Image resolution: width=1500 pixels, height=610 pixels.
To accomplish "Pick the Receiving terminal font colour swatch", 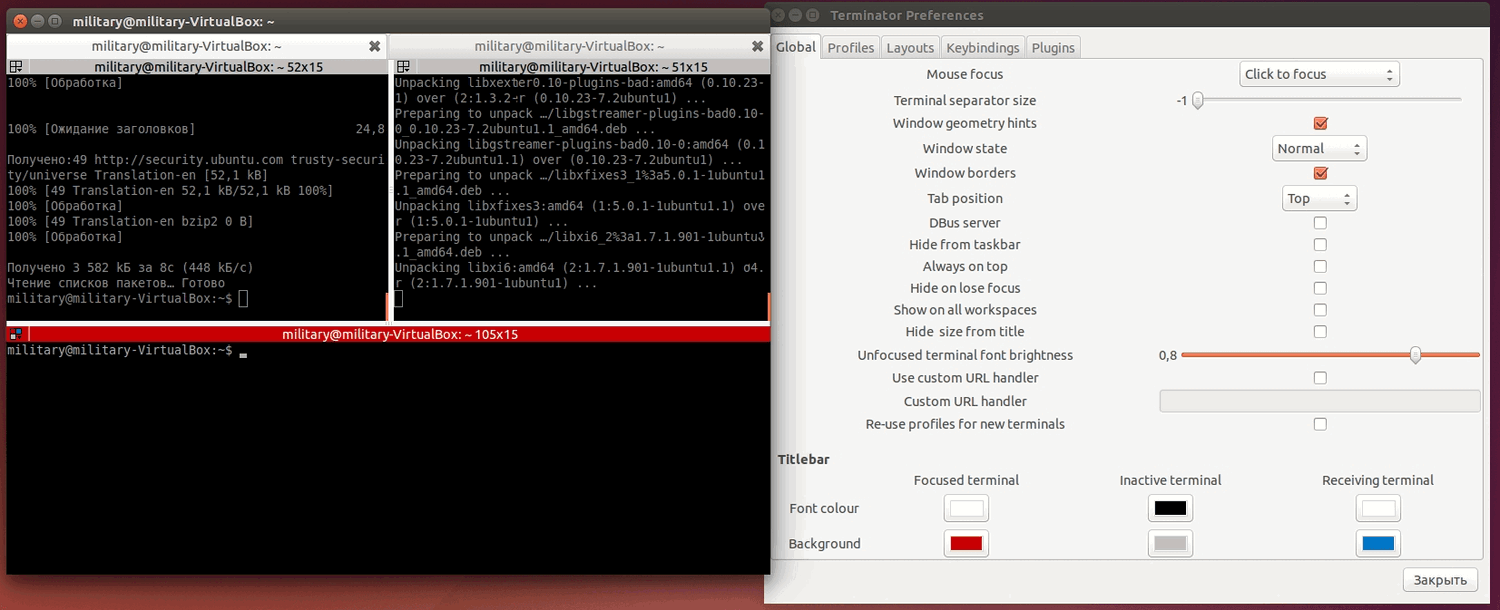I will pyautogui.click(x=1378, y=508).
